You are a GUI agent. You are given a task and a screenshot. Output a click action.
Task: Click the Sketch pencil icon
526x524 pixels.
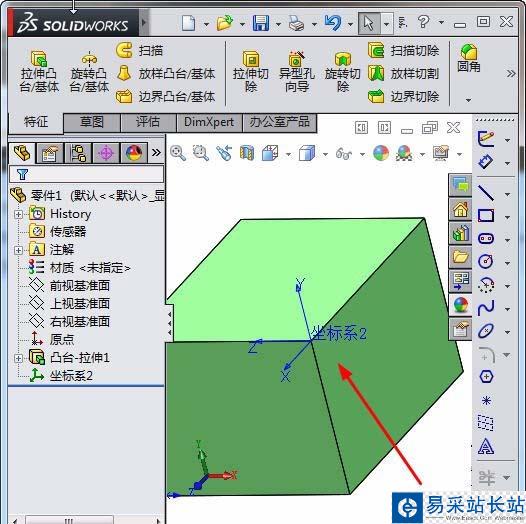point(486,139)
